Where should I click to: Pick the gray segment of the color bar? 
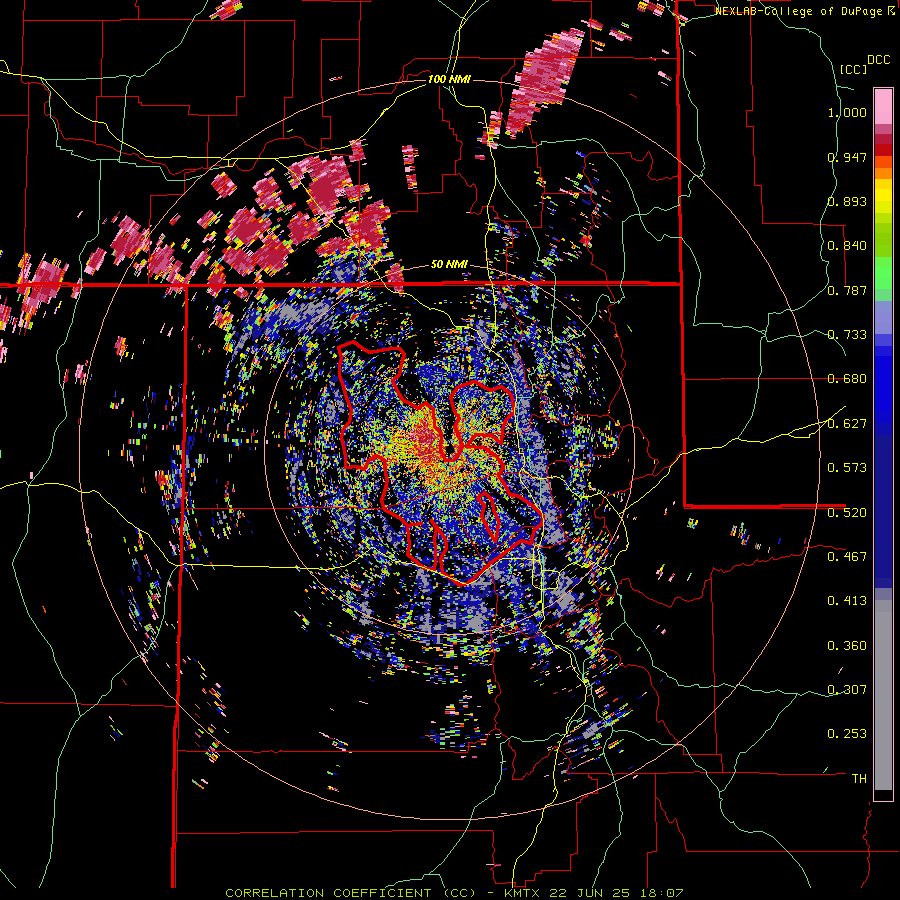click(x=883, y=695)
